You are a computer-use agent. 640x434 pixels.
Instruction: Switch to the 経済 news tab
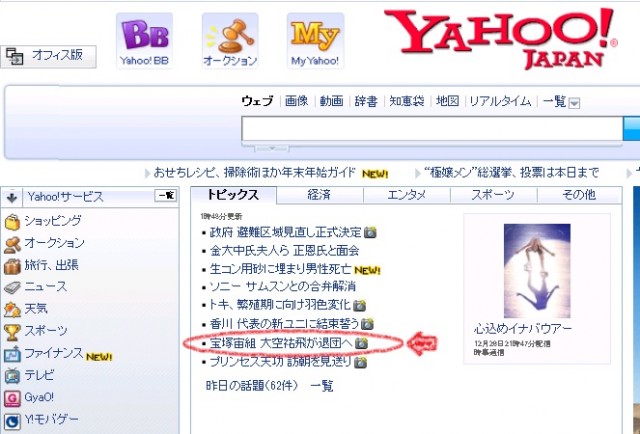[x=319, y=195]
